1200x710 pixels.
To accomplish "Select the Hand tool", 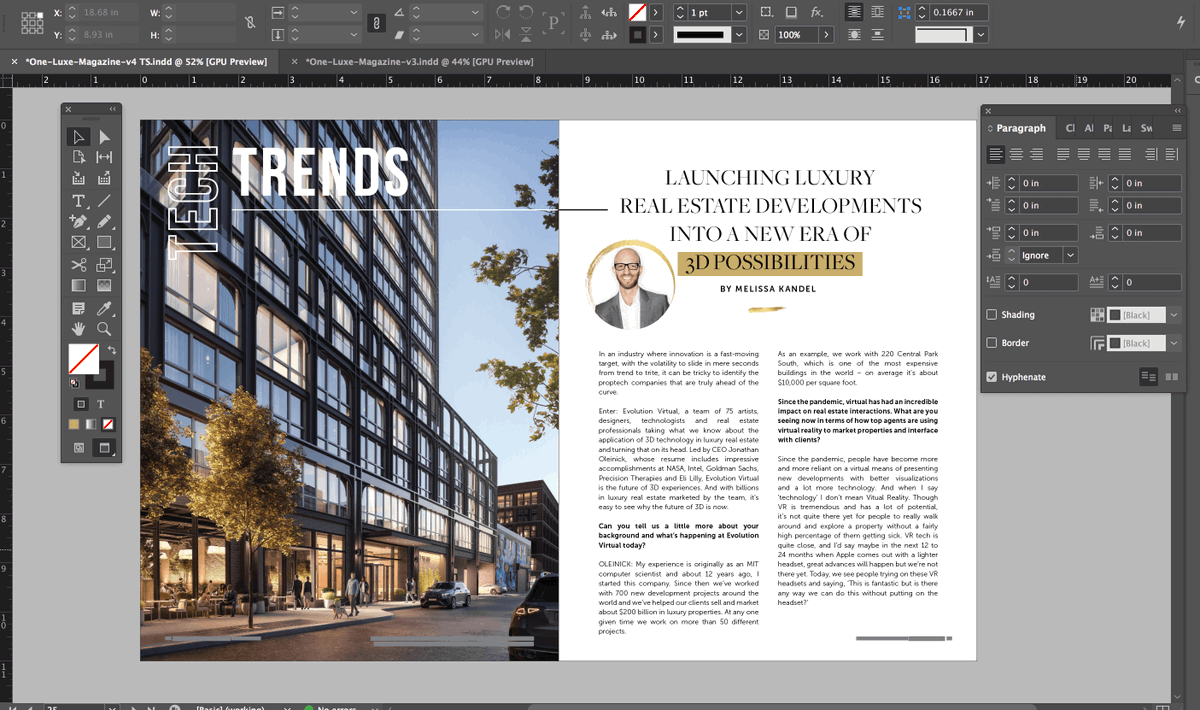I will click(79, 328).
